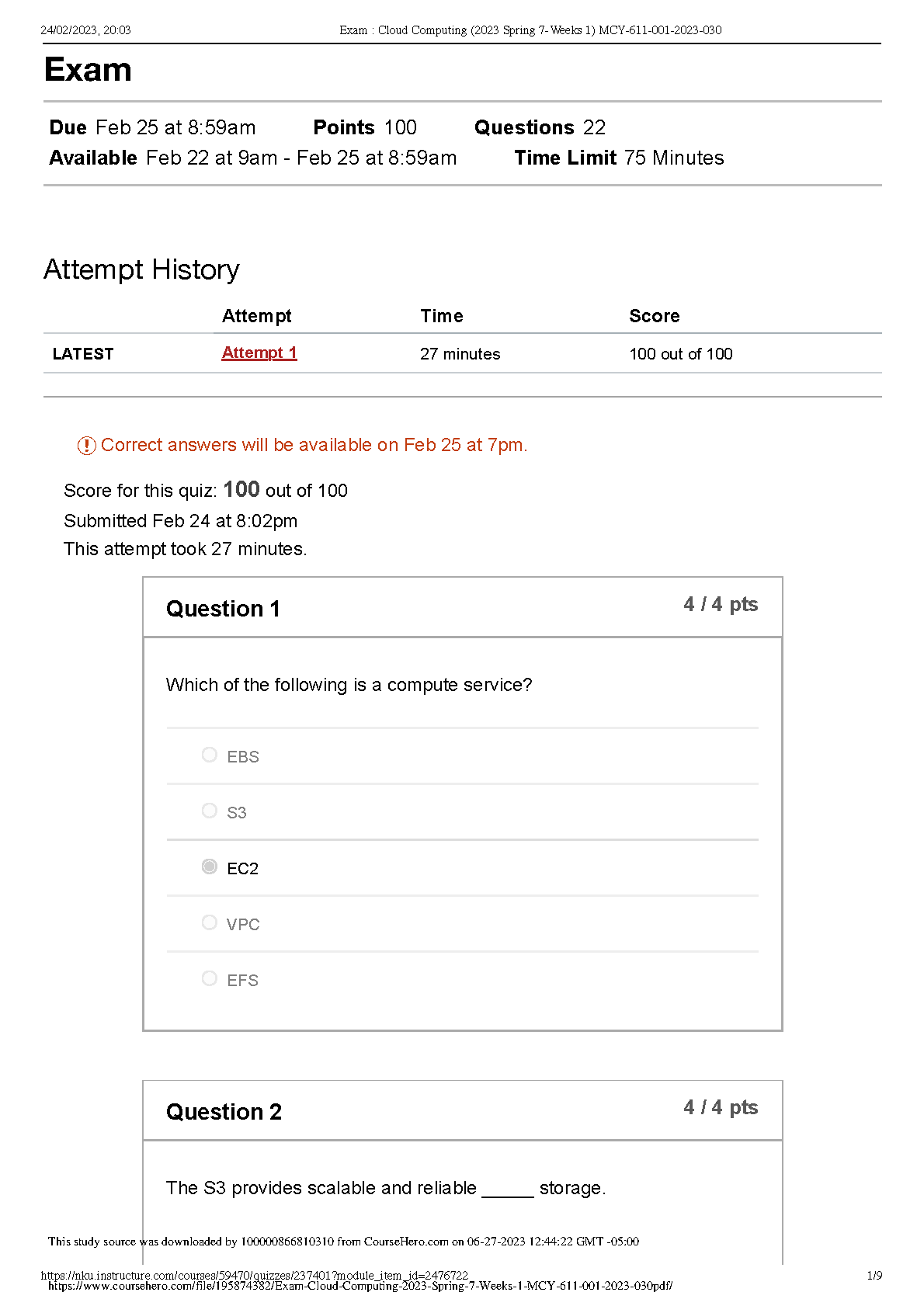Click the Question 1 points score
The width and height of the screenshot is (924, 1306).
[x=720, y=605]
